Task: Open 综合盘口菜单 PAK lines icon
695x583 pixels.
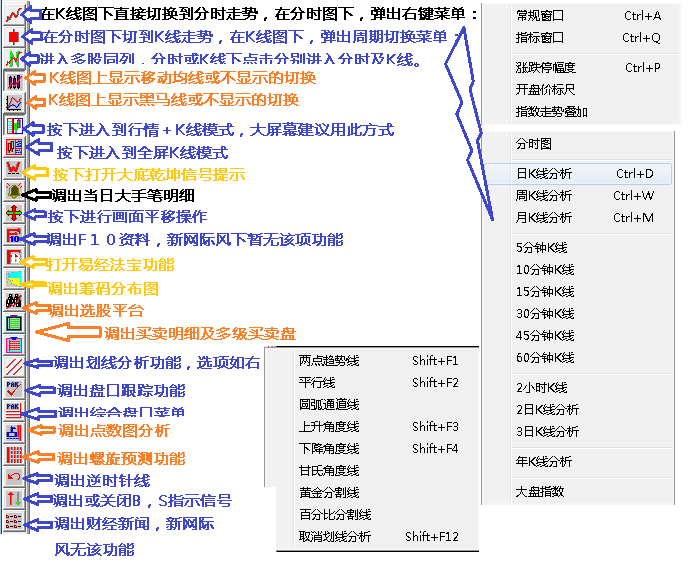Action: click(x=14, y=411)
